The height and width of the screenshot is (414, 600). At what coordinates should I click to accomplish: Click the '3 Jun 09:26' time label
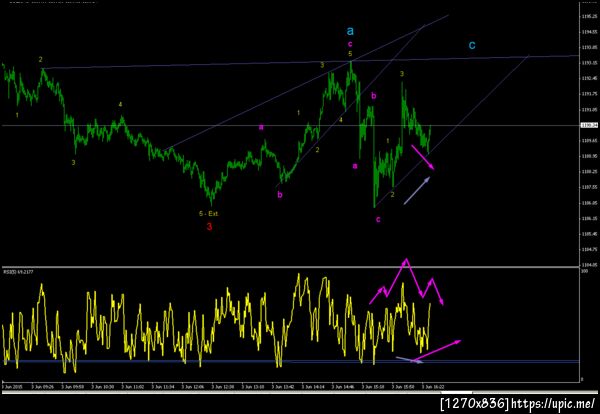[x=43, y=387]
